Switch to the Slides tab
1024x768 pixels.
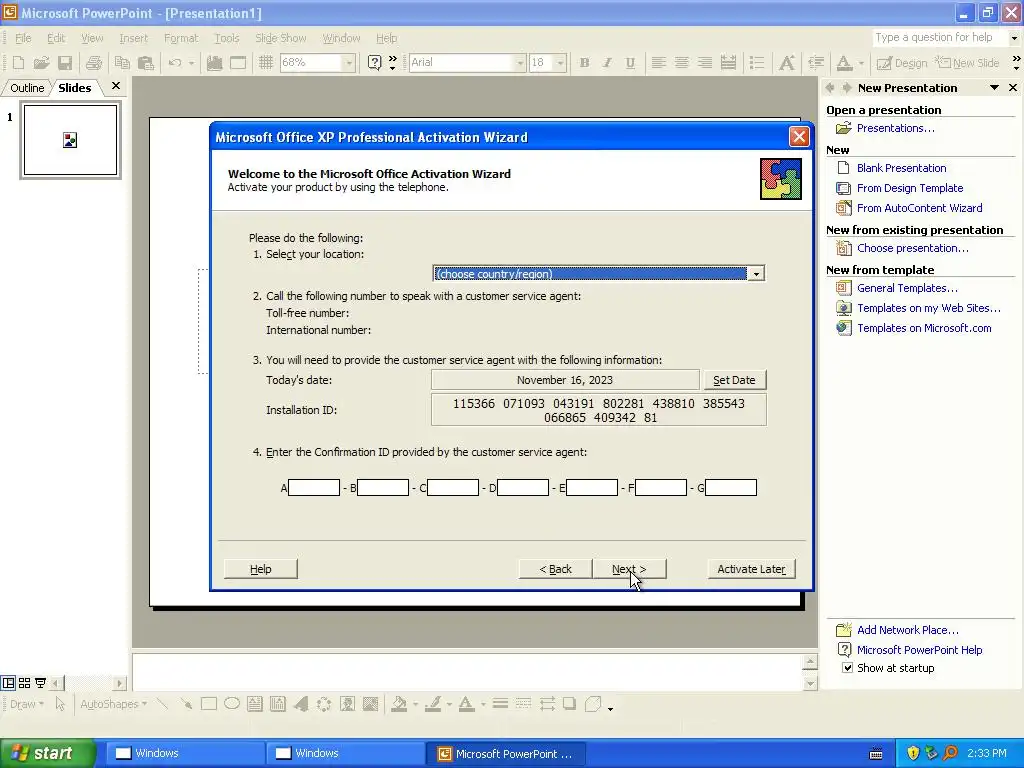coord(74,88)
